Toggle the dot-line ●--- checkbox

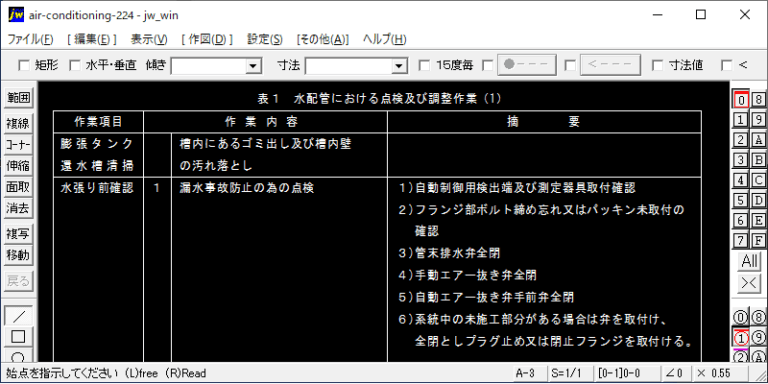(487, 65)
